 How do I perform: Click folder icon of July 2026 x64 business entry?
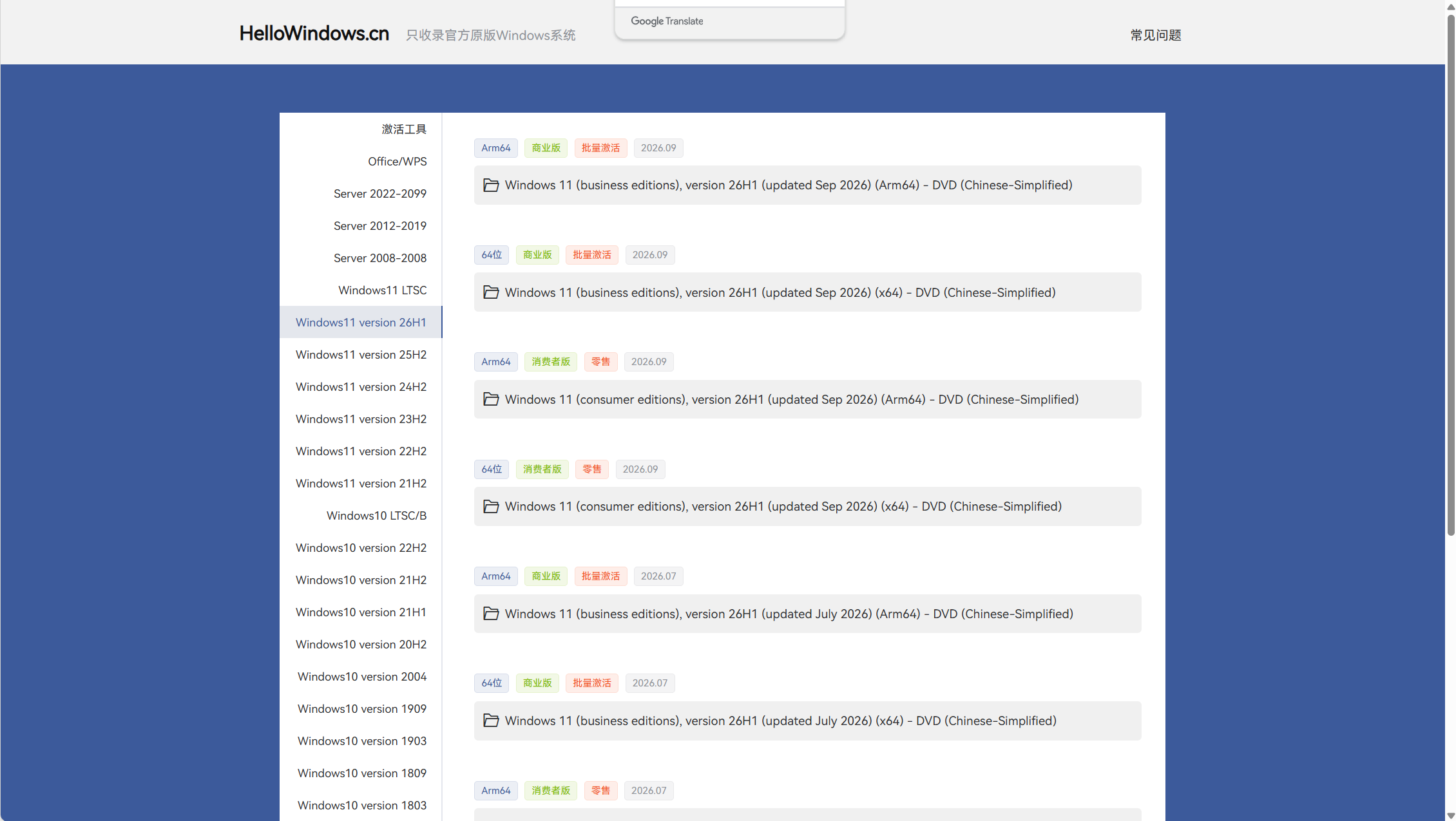tap(491, 721)
